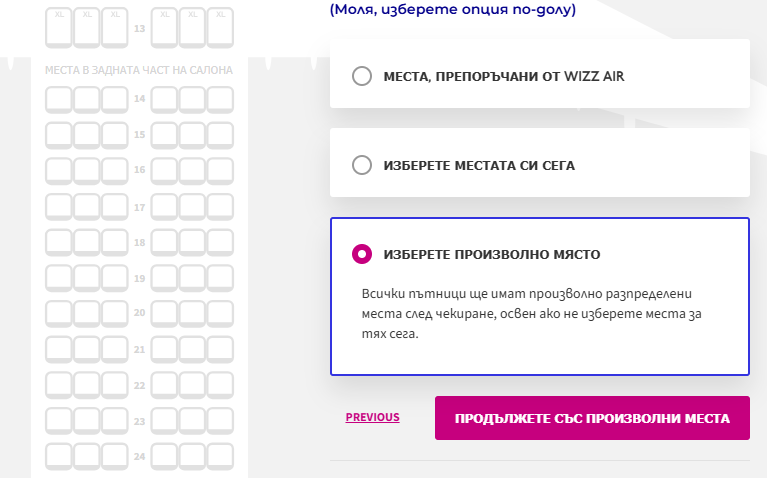This screenshot has width=767, height=478.
Task: Choose the second XL seat from left in row 13
Action: click(x=87, y=28)
